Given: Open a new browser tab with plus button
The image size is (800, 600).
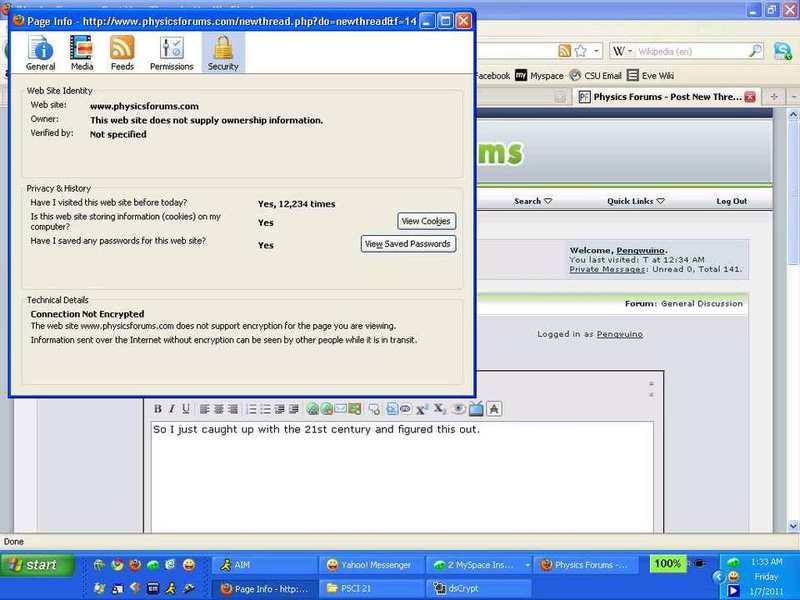Looking at the screenshot, I should tap(774, 97).
